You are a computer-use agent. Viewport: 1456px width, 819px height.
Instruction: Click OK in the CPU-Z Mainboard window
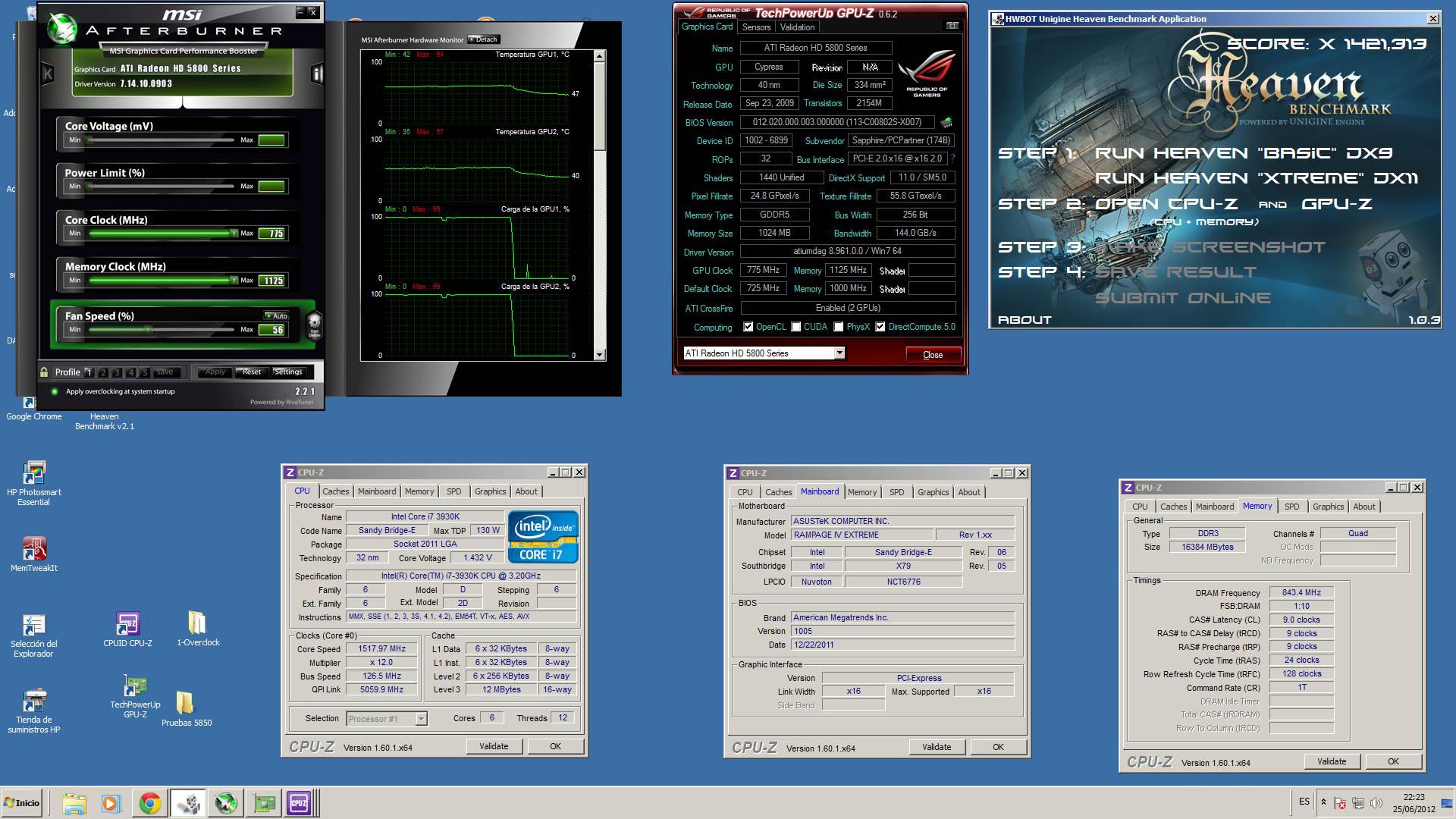click(998, 747)
